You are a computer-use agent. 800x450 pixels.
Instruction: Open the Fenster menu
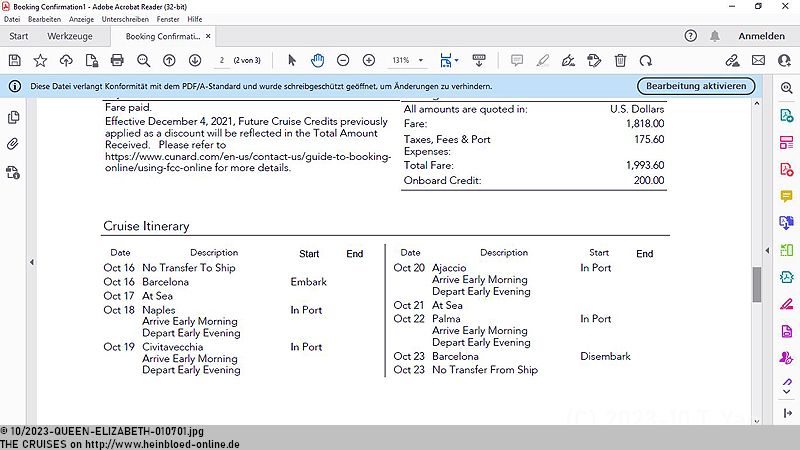(168, 19)
